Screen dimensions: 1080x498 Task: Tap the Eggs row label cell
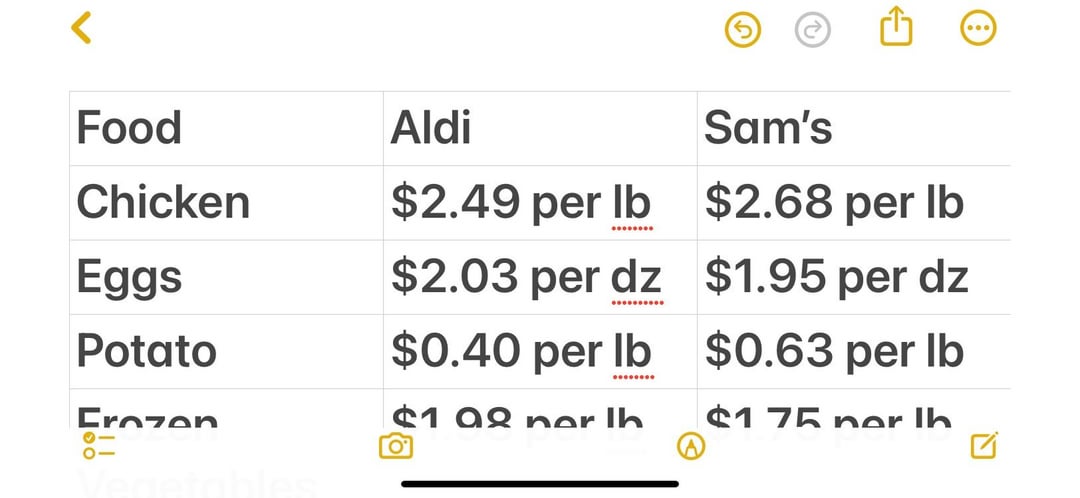pos(227,278)
